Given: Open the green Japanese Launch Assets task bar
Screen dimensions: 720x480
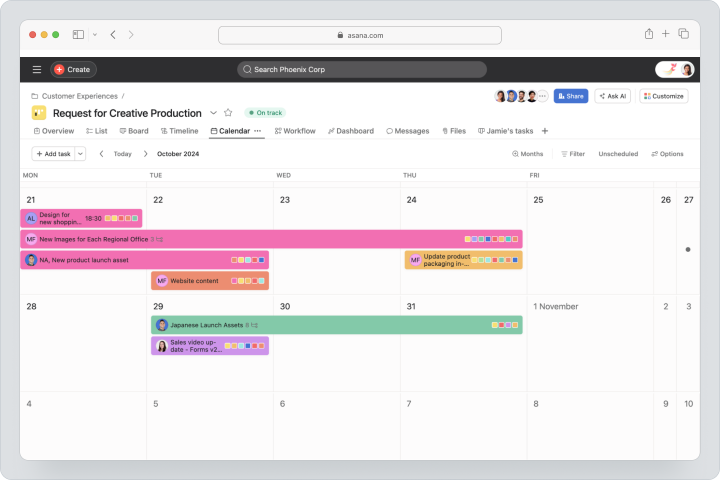Looking at the screenshot, I should 337,325.
